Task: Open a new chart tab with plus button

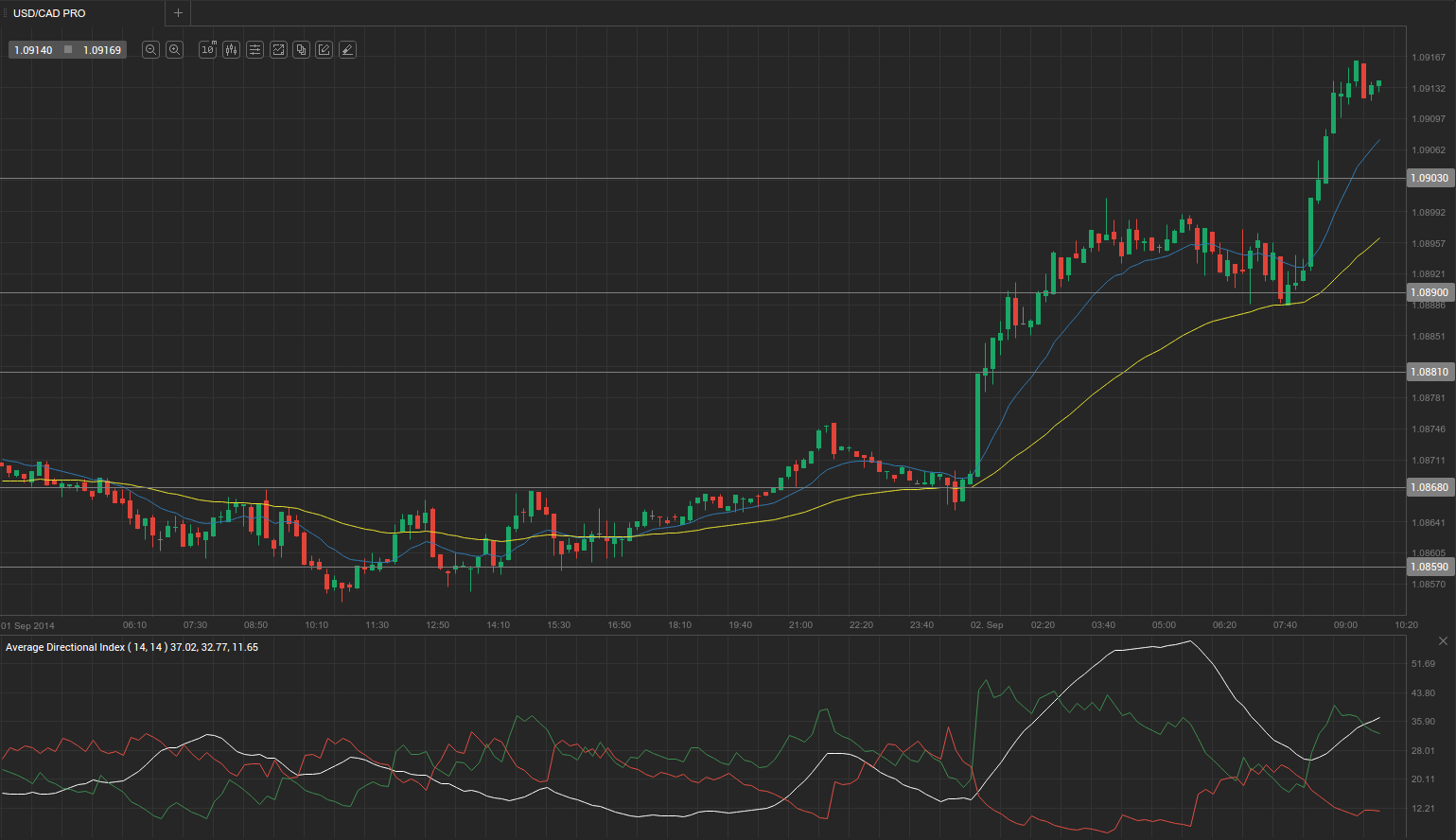Action: (178, 13)
